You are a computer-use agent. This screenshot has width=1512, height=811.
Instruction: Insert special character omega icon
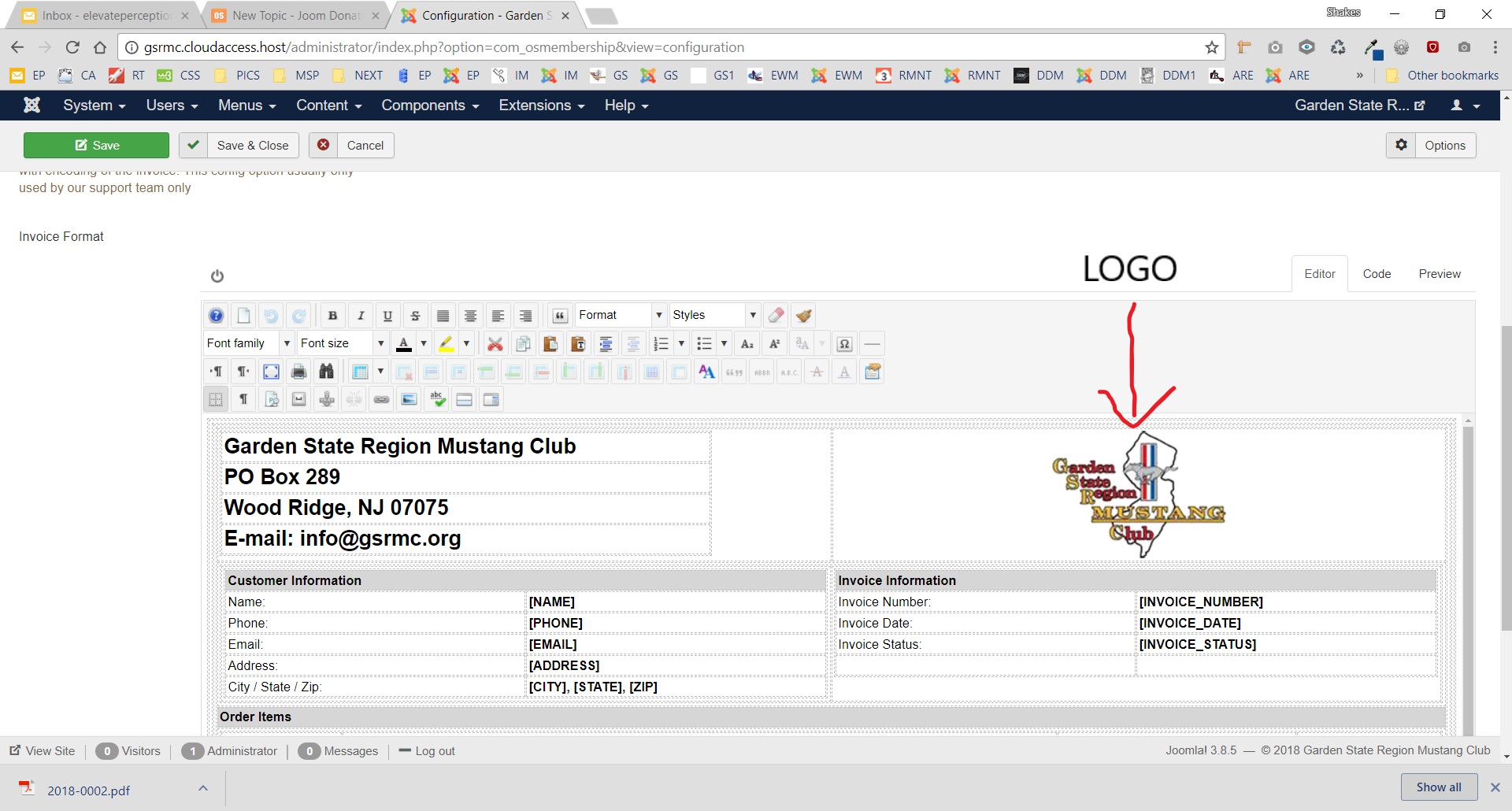coord(844,344)
